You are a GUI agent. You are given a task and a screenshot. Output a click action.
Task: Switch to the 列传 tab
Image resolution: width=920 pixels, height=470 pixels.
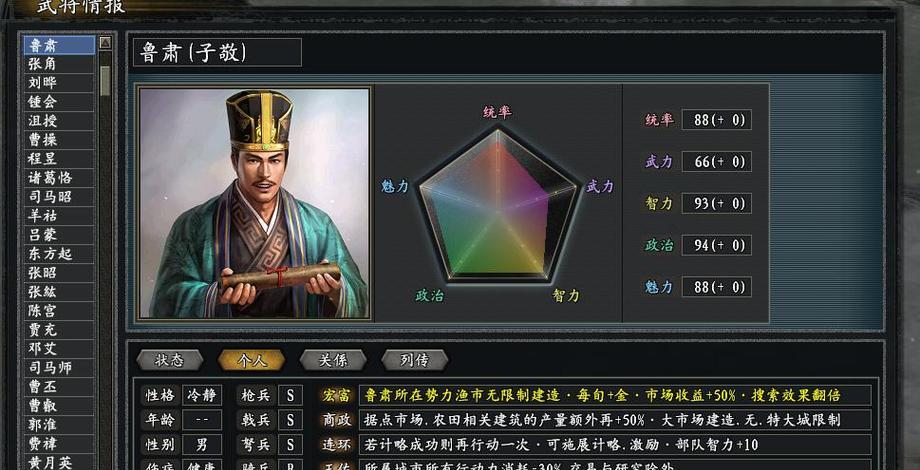tap(415, 360)
